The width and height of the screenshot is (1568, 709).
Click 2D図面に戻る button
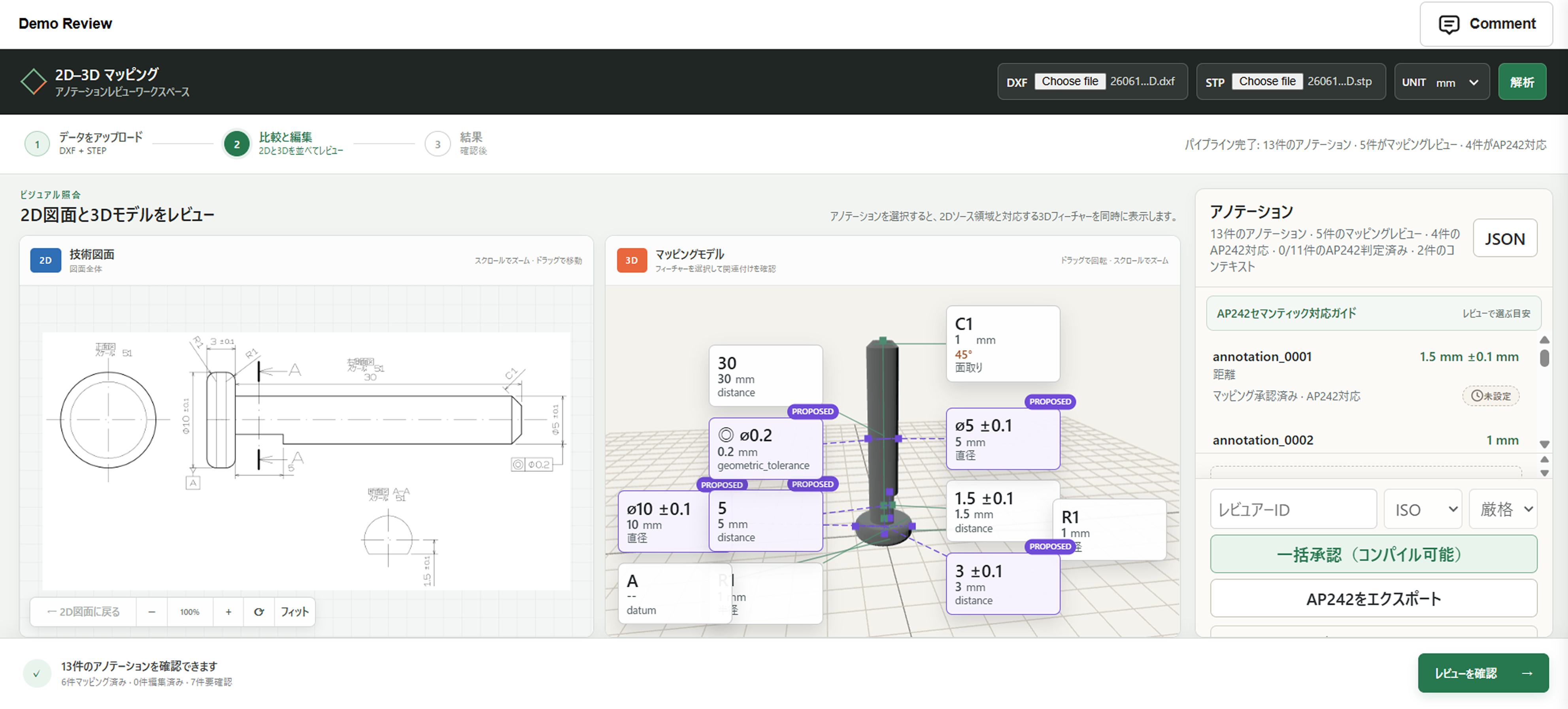coord(83,612)
